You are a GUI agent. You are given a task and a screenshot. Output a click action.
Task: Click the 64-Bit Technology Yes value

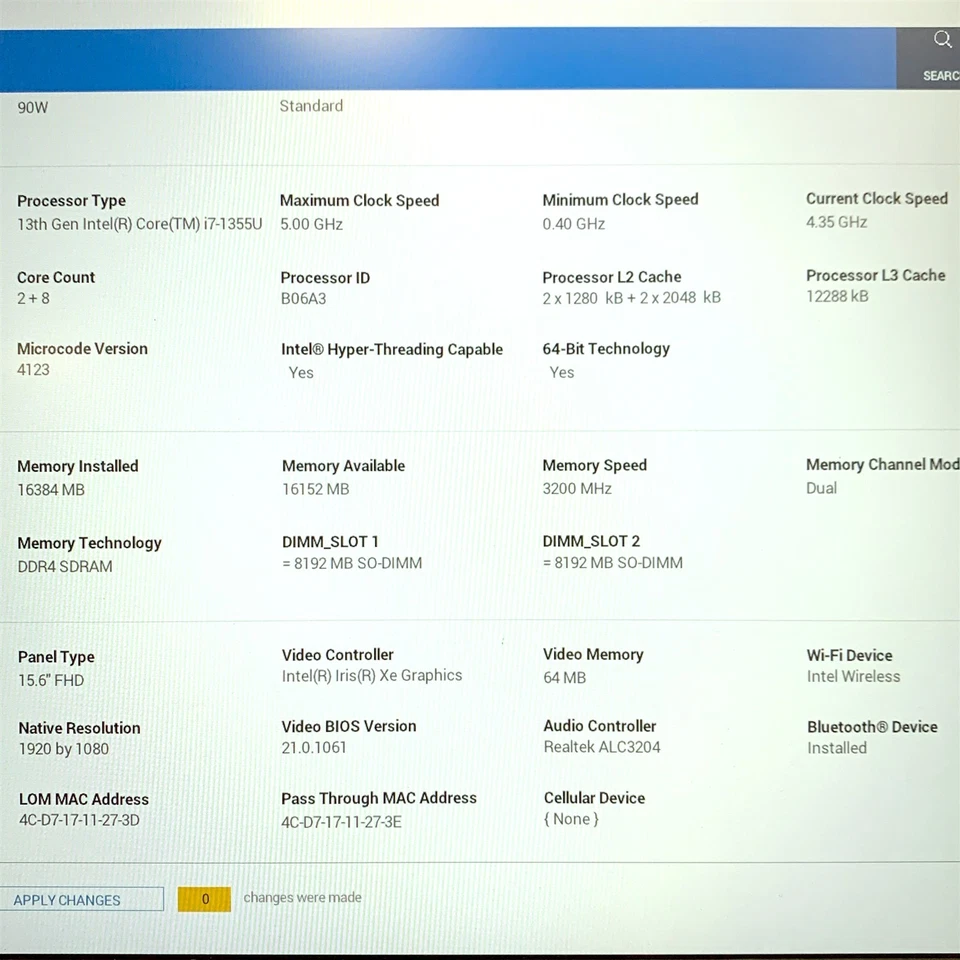coord(562,372)
